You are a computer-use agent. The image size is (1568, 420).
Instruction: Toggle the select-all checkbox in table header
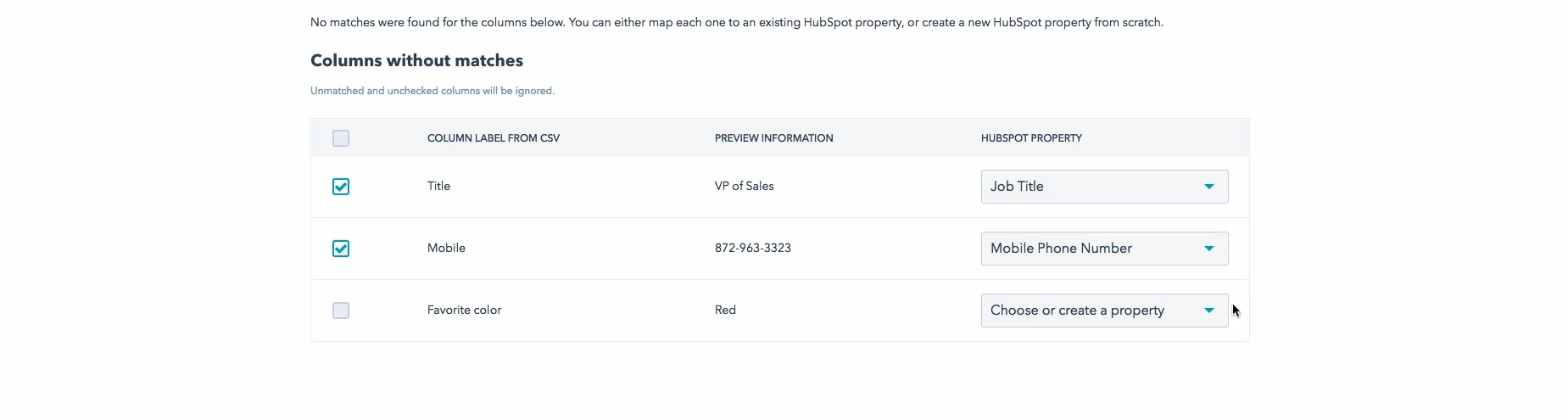click(x=341, y=138)
